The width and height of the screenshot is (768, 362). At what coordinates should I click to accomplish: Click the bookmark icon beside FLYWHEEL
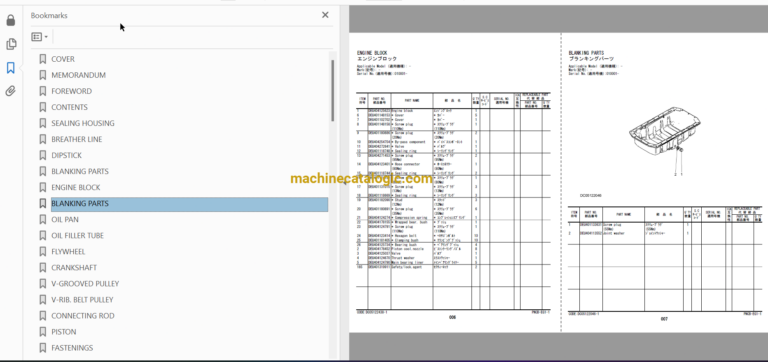[x=43, y=252]
